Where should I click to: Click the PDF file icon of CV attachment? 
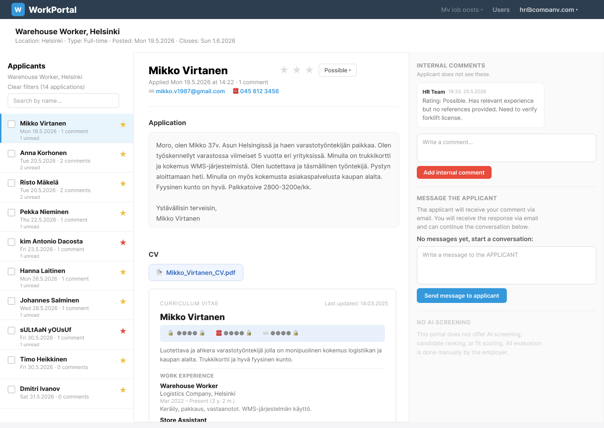pyautogui.click(x=159, y=272)
